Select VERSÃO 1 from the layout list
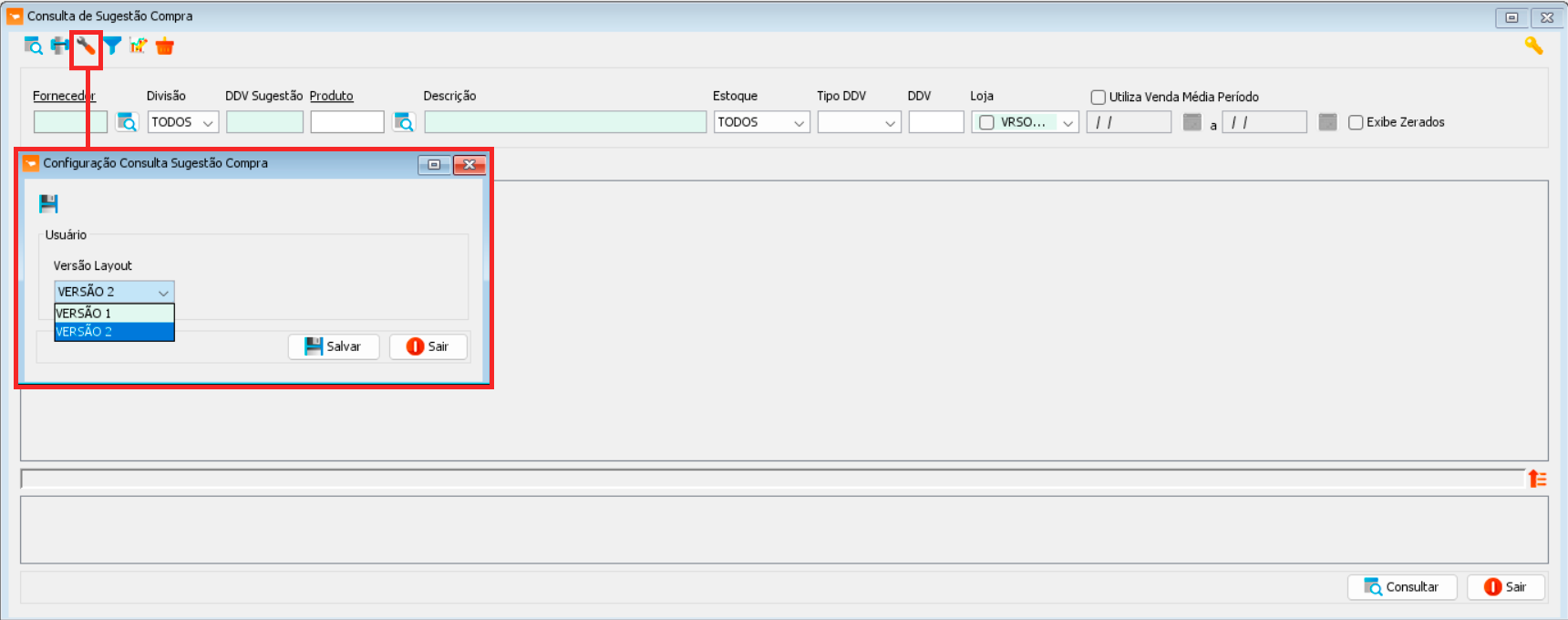Image resolution: width=1568 pixels, height=620 pixels. coord(114,313)
